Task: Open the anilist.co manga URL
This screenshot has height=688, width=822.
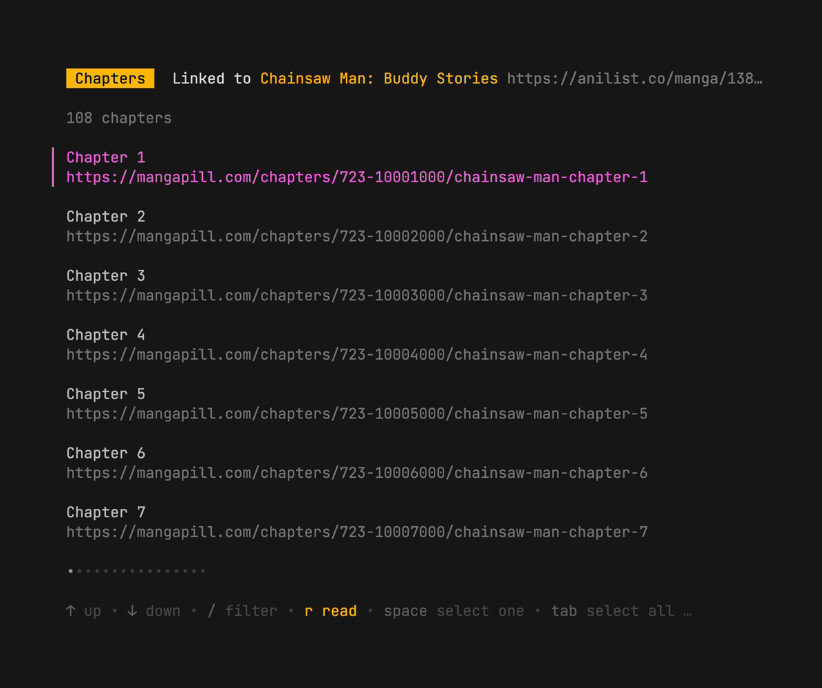Action: pos(634,78)
